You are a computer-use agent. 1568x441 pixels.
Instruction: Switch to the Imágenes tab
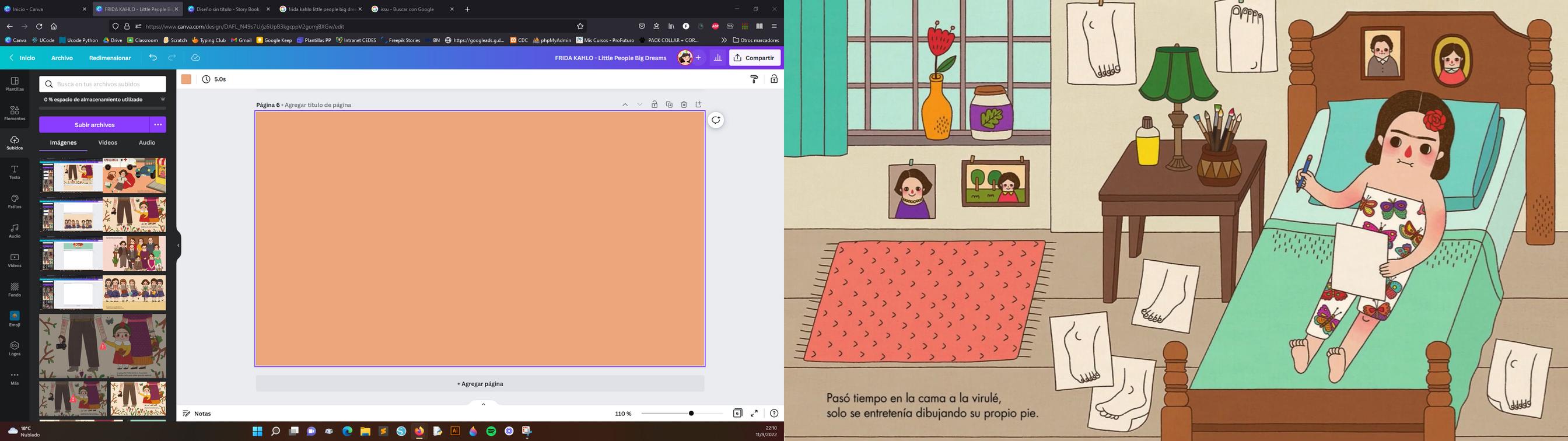[64, 142]
